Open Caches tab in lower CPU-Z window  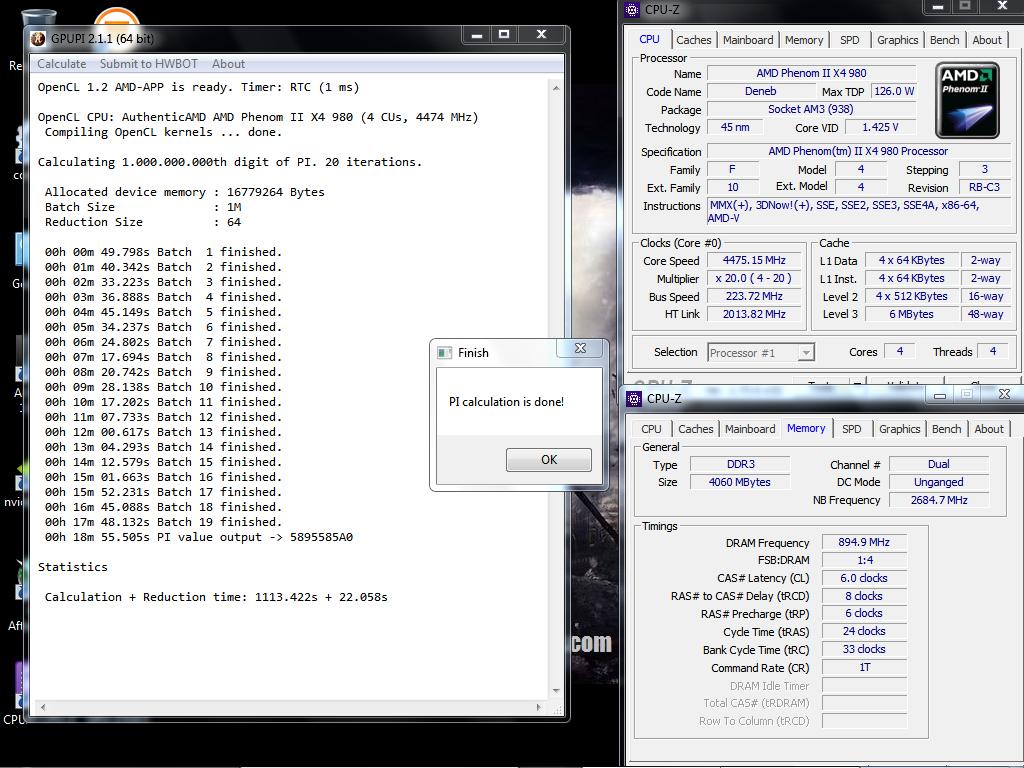click(x=696, y=429)
